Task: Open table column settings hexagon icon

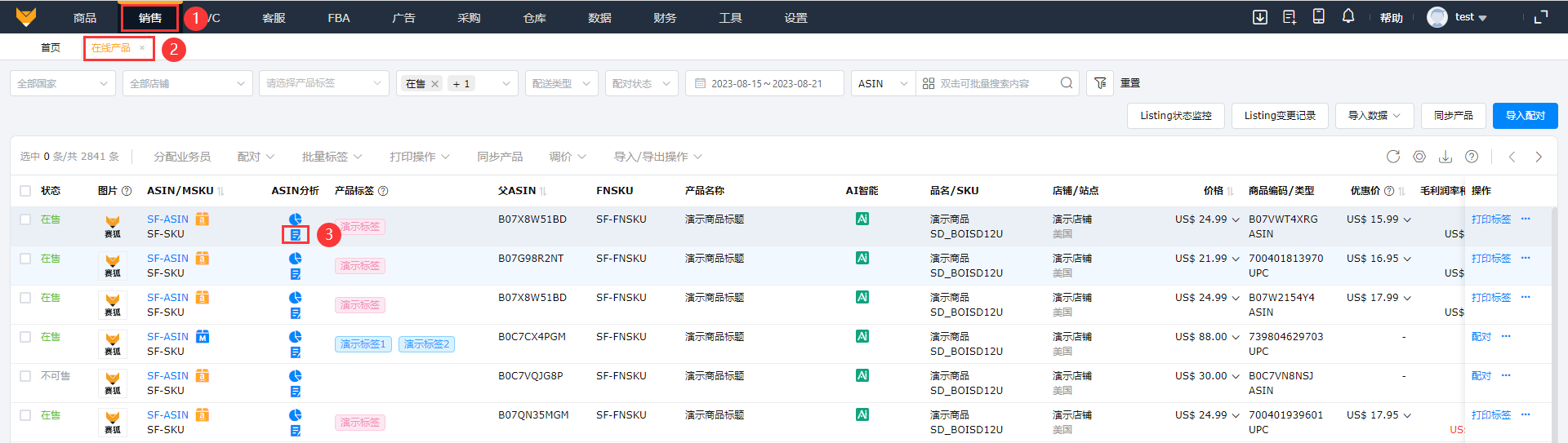Action: coord(1419,157)
